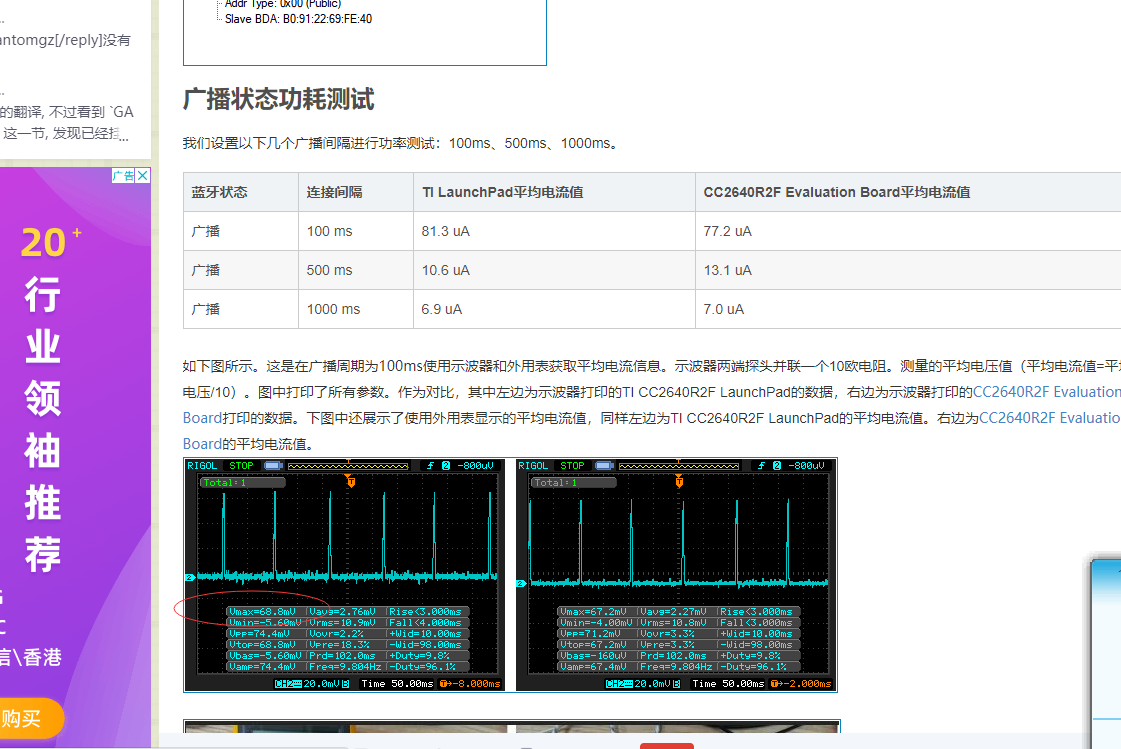The image size is (1121, 749).
Task: Select the 100 ms interval cell
Action: point(356,231)
